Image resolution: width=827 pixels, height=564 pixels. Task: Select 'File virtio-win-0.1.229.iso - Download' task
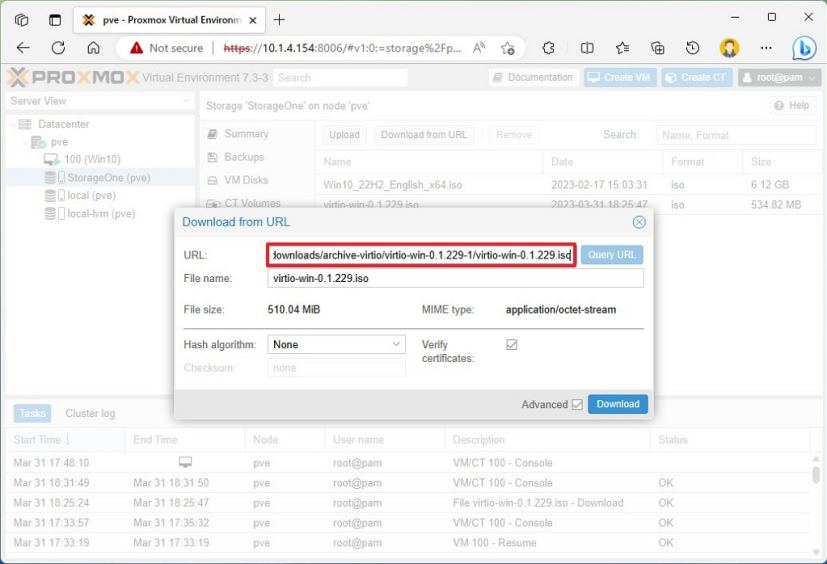click(x=408, y=503)
